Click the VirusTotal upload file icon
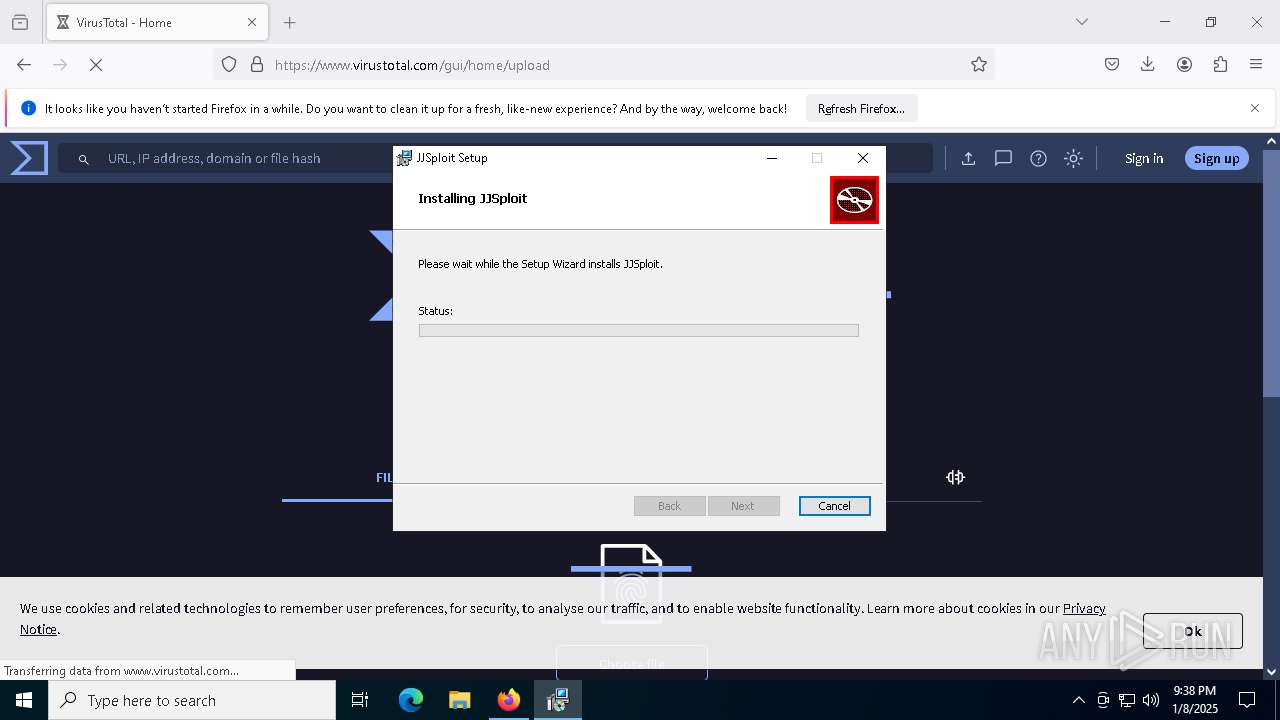 pyautogui.click(x=968, y=158)
